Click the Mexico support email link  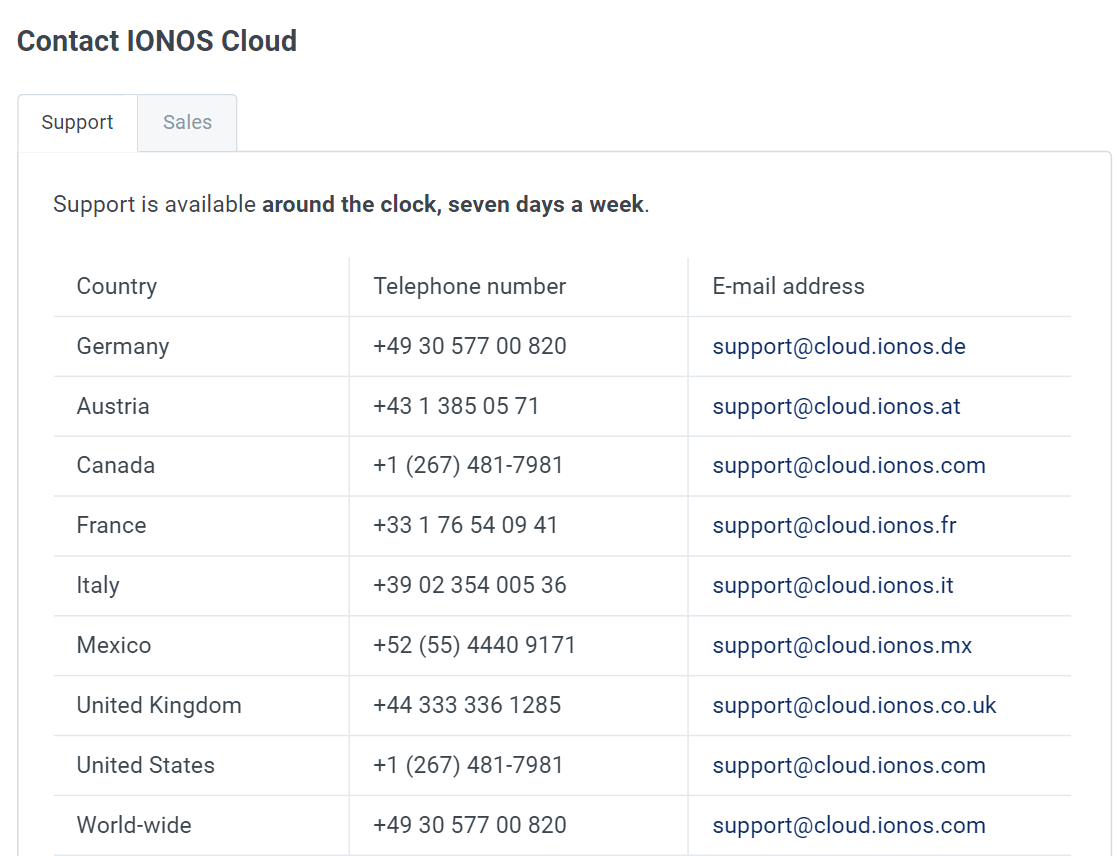pos(842,645)
